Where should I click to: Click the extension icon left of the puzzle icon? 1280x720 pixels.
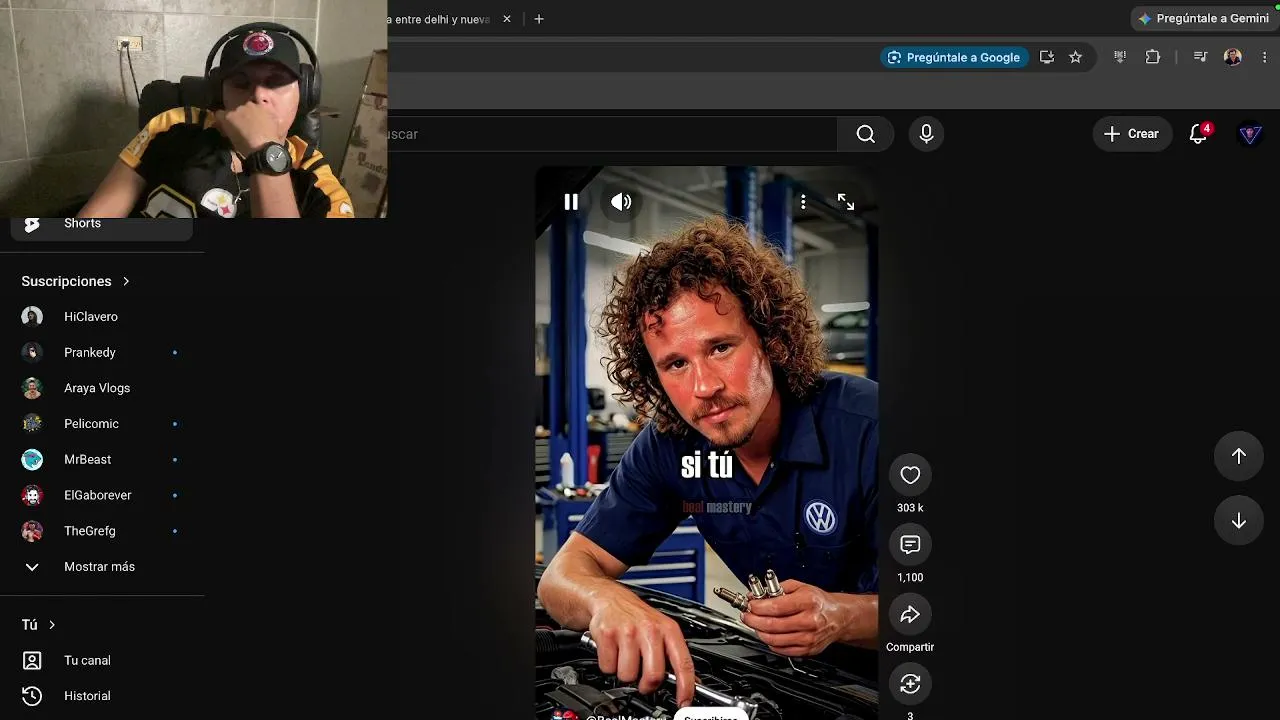pyautogui.click(x=1120, y=57)
